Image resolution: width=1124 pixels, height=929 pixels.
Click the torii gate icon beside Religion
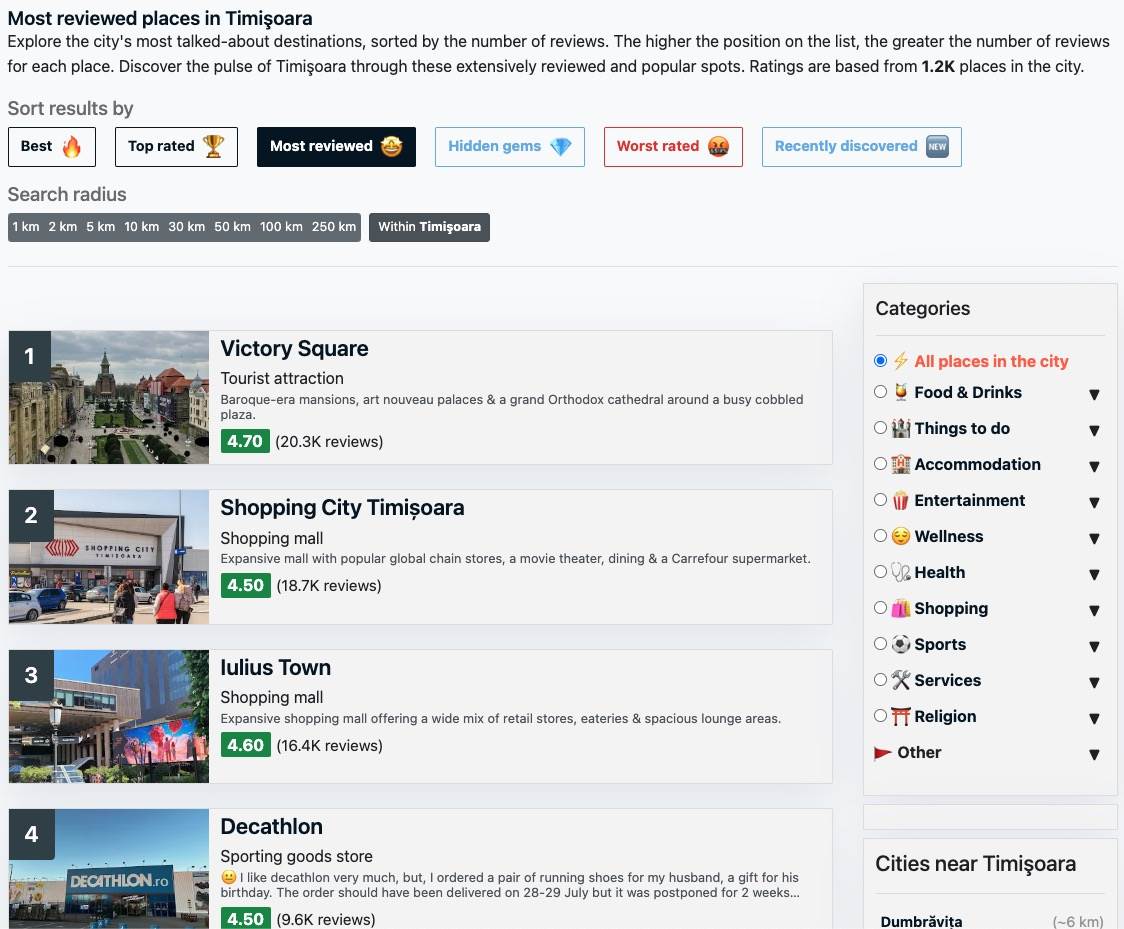(901, 717)
